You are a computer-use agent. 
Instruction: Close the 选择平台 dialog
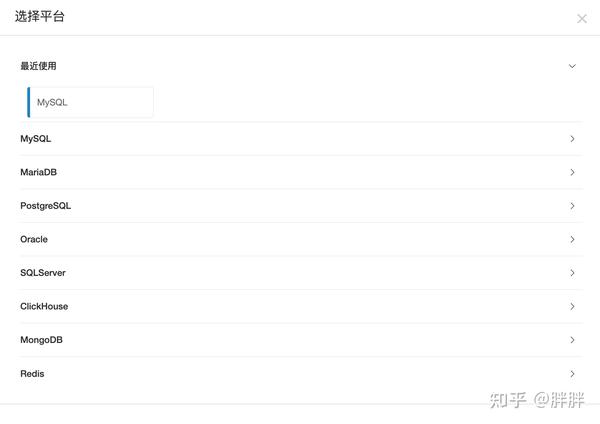point(582,18)
